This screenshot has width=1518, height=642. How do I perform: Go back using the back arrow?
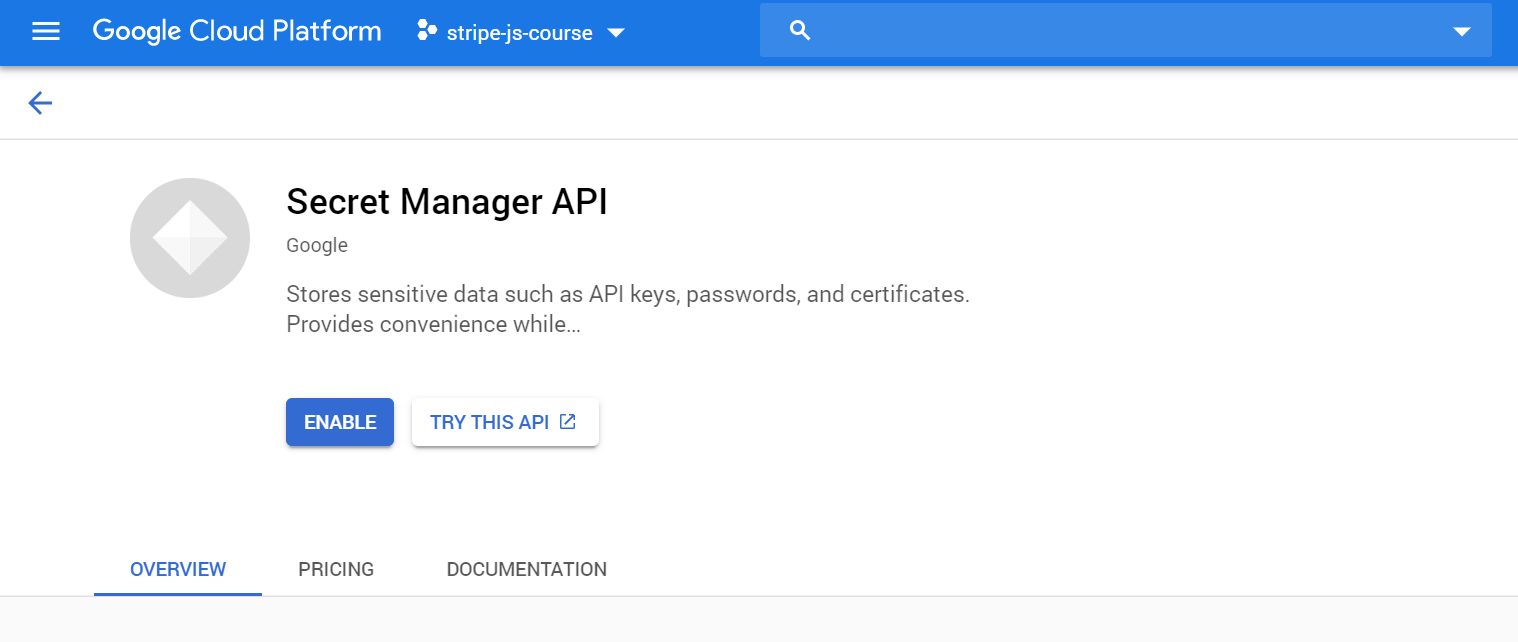click(39, 103)
